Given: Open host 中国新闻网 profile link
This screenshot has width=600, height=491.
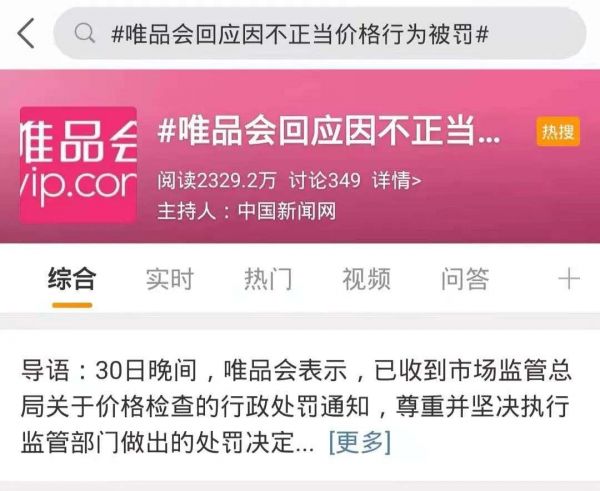Looking at the screenshot, I should click(x=287, y=211).
